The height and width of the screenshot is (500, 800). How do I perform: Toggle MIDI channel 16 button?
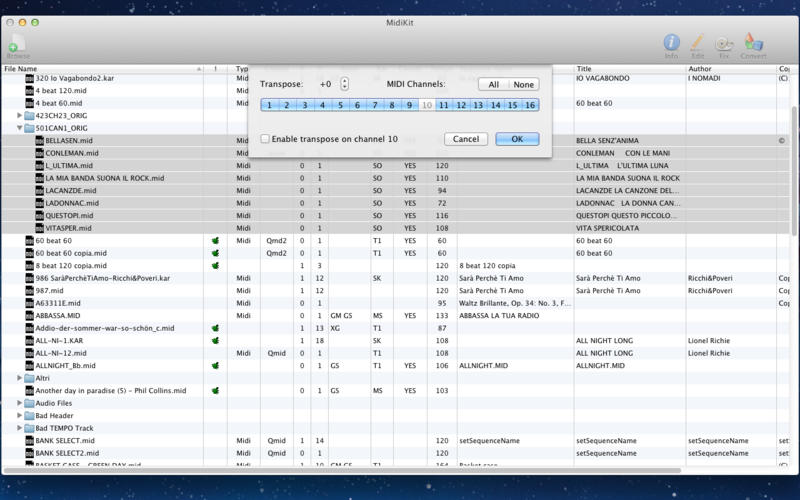pyautogui.click(x=530, y=105)
